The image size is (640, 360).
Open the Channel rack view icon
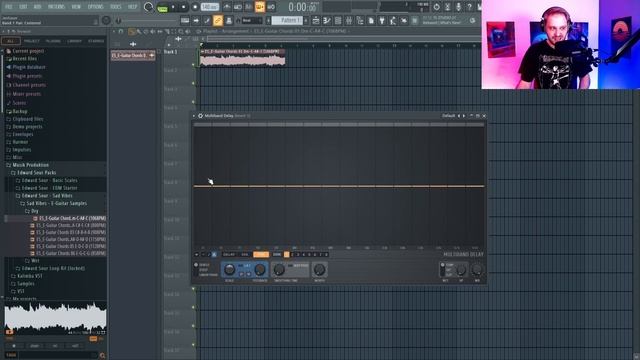point(338,20)
